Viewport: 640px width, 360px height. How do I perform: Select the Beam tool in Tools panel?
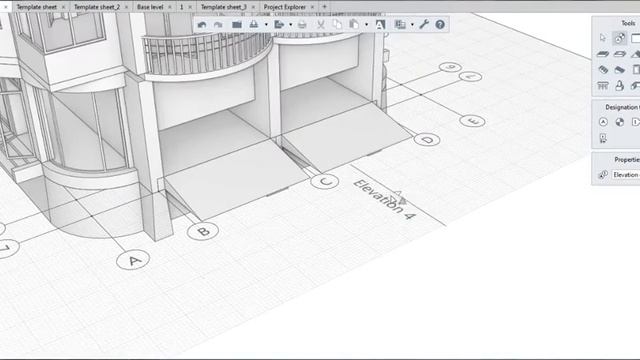tap(603, 70)
